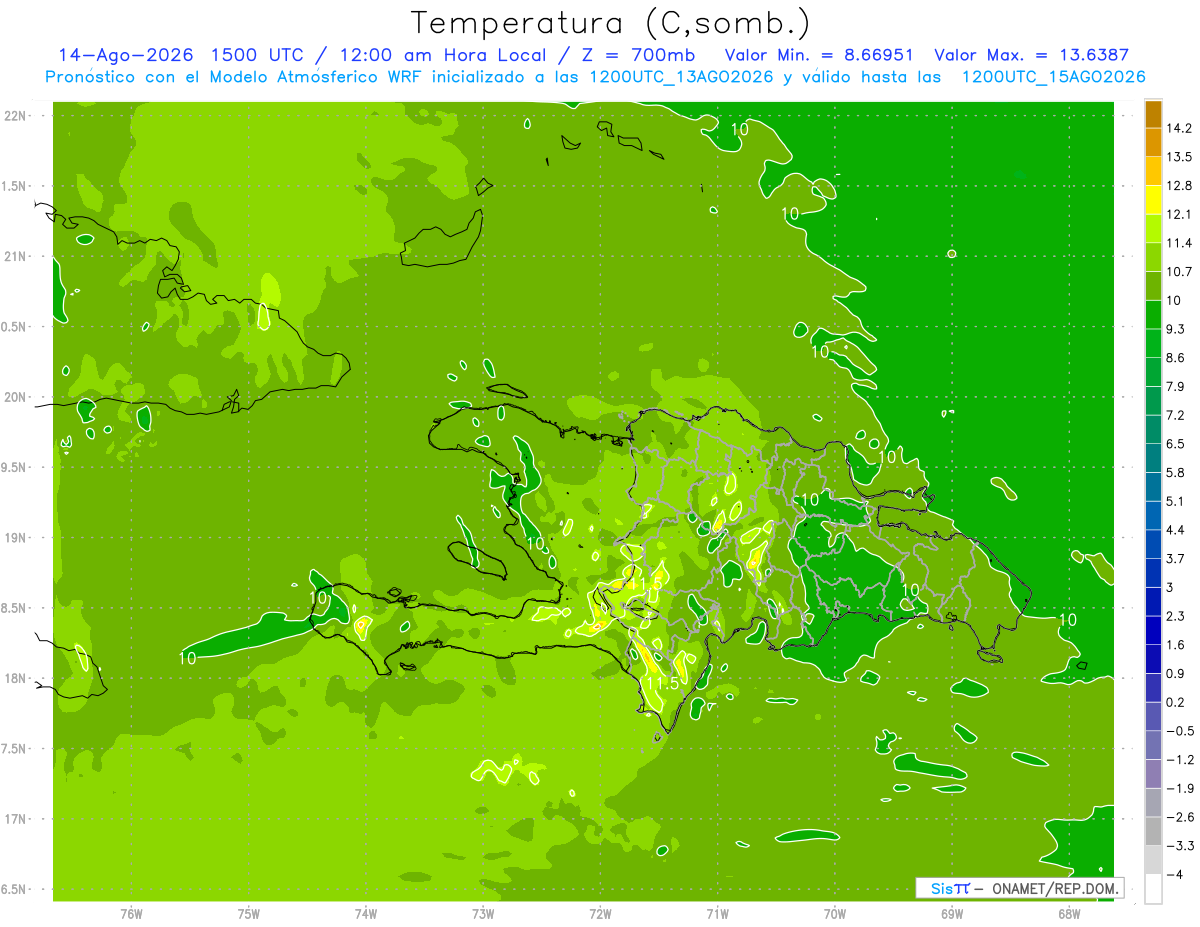
Task: Click the dark orange swatch above 14.2
Action: click(x=1153, y=114)
